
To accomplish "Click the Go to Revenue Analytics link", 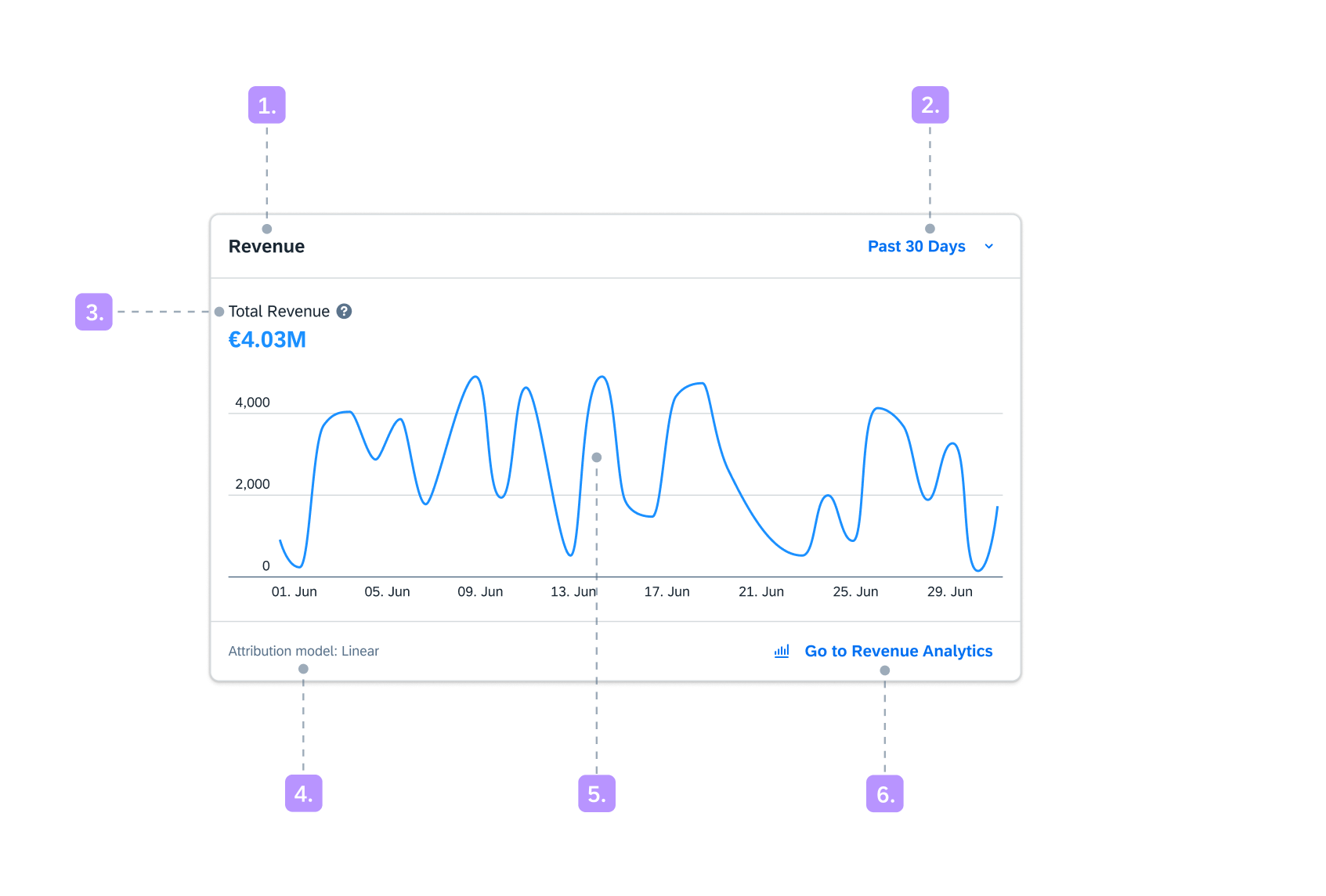I will [899, 651].
